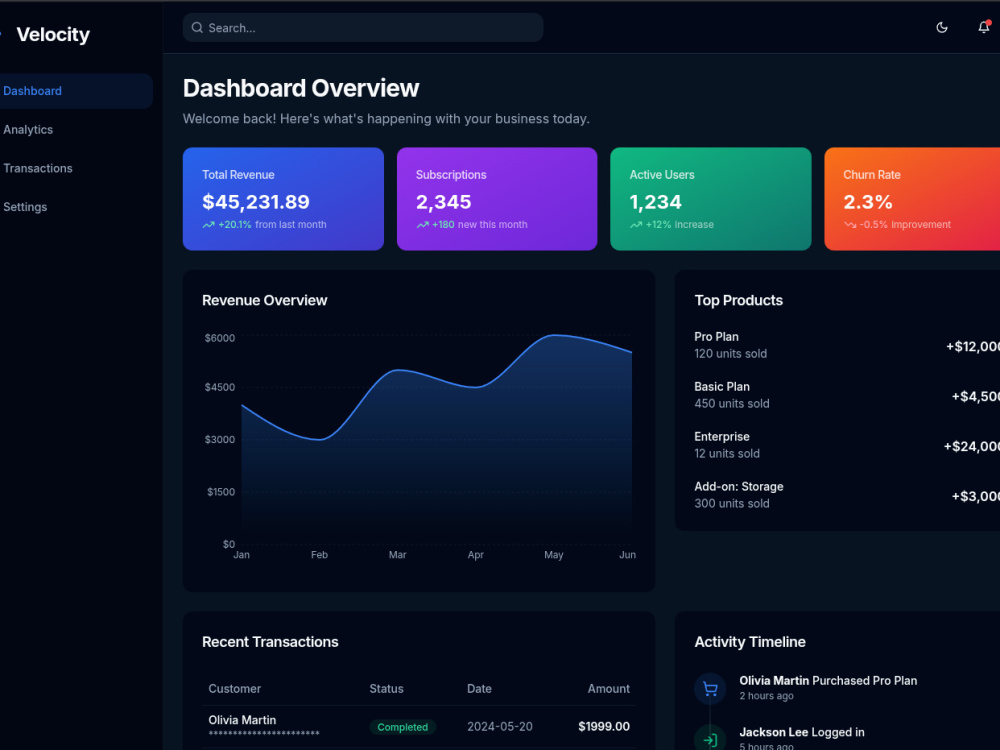Click Olivia Martin Purchased Pro Plan entry

click(x=828, y=680)
